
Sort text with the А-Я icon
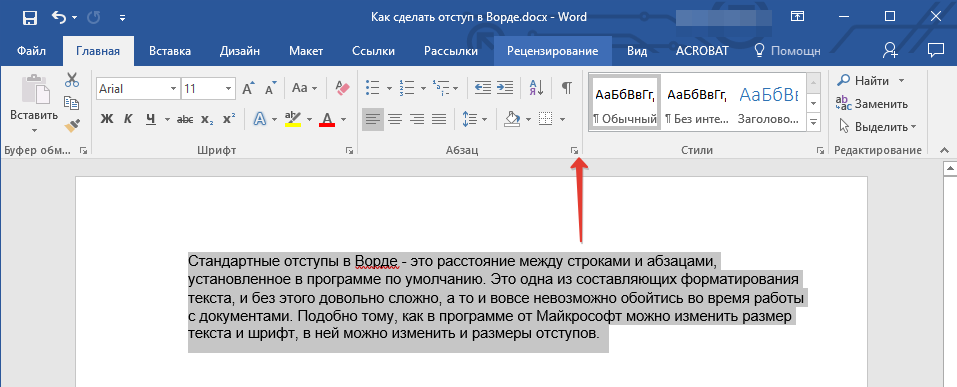click(x=536, y=89)
